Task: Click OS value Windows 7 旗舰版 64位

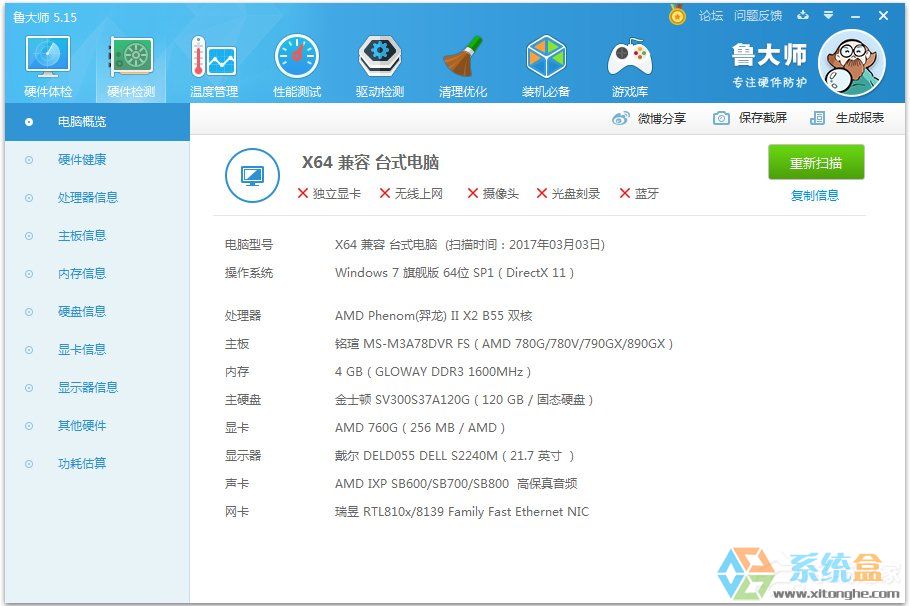Action: pyautogui.click(x=454, y=273)
